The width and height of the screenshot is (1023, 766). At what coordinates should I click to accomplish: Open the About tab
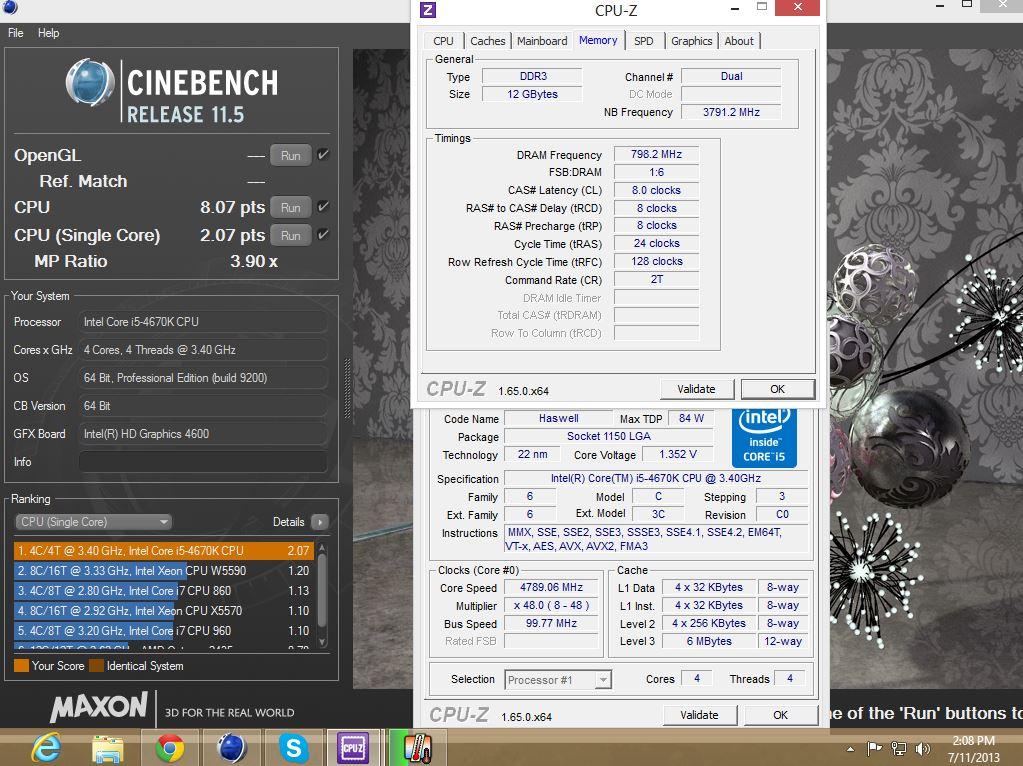[x=739, y=41]
